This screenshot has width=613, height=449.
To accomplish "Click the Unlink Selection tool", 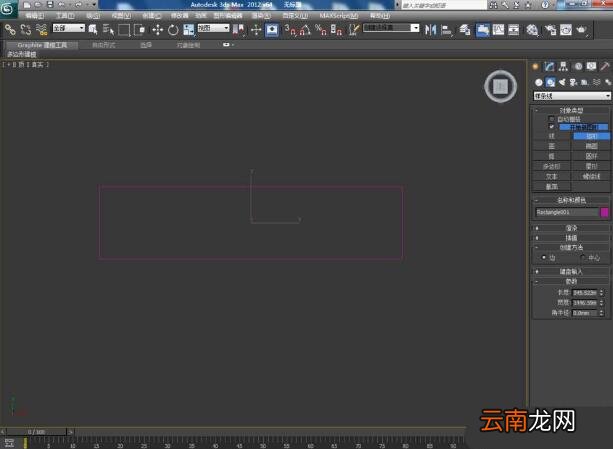I will (26, 30).
